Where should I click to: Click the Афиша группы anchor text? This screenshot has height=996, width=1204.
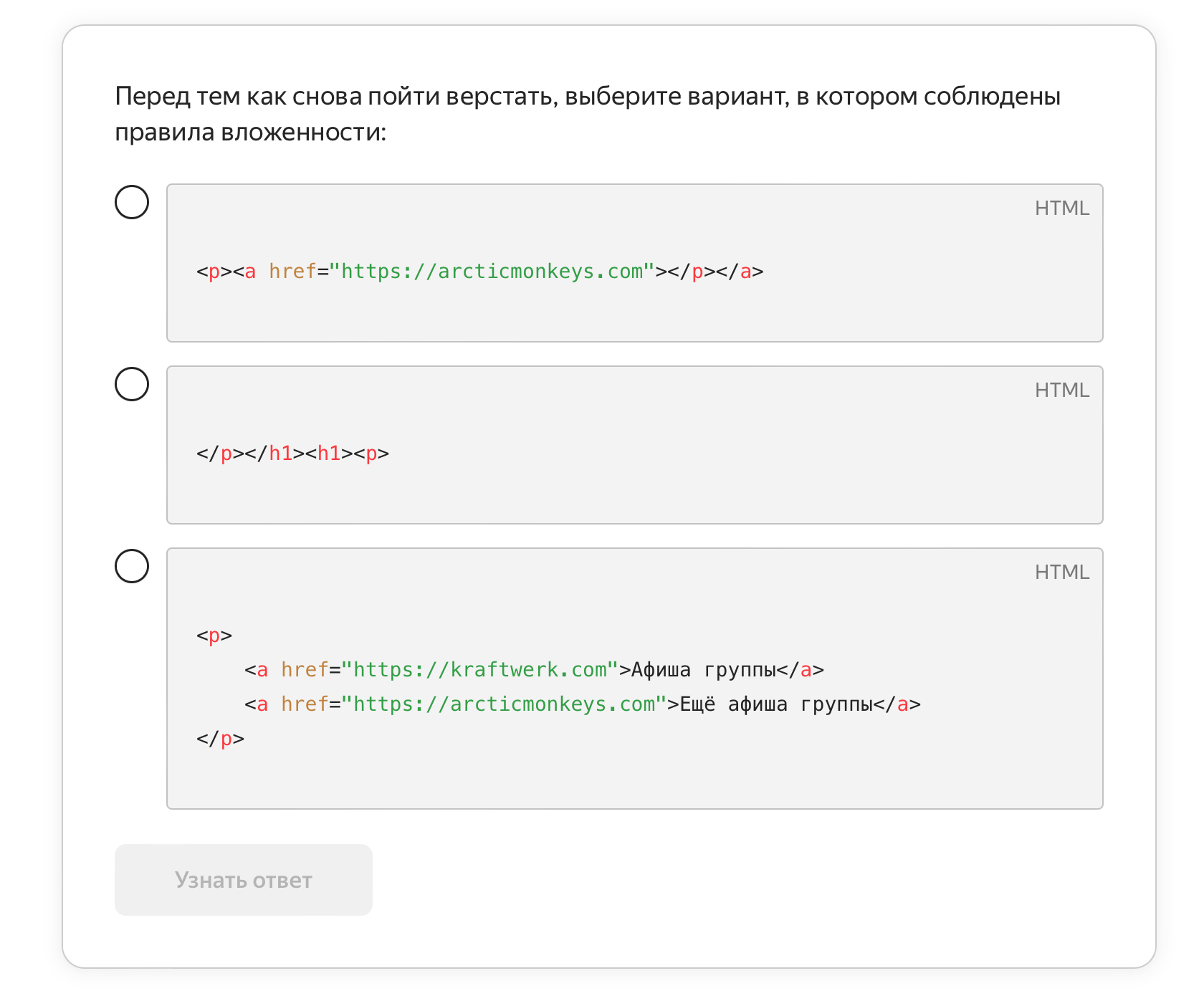click(702, 669)
